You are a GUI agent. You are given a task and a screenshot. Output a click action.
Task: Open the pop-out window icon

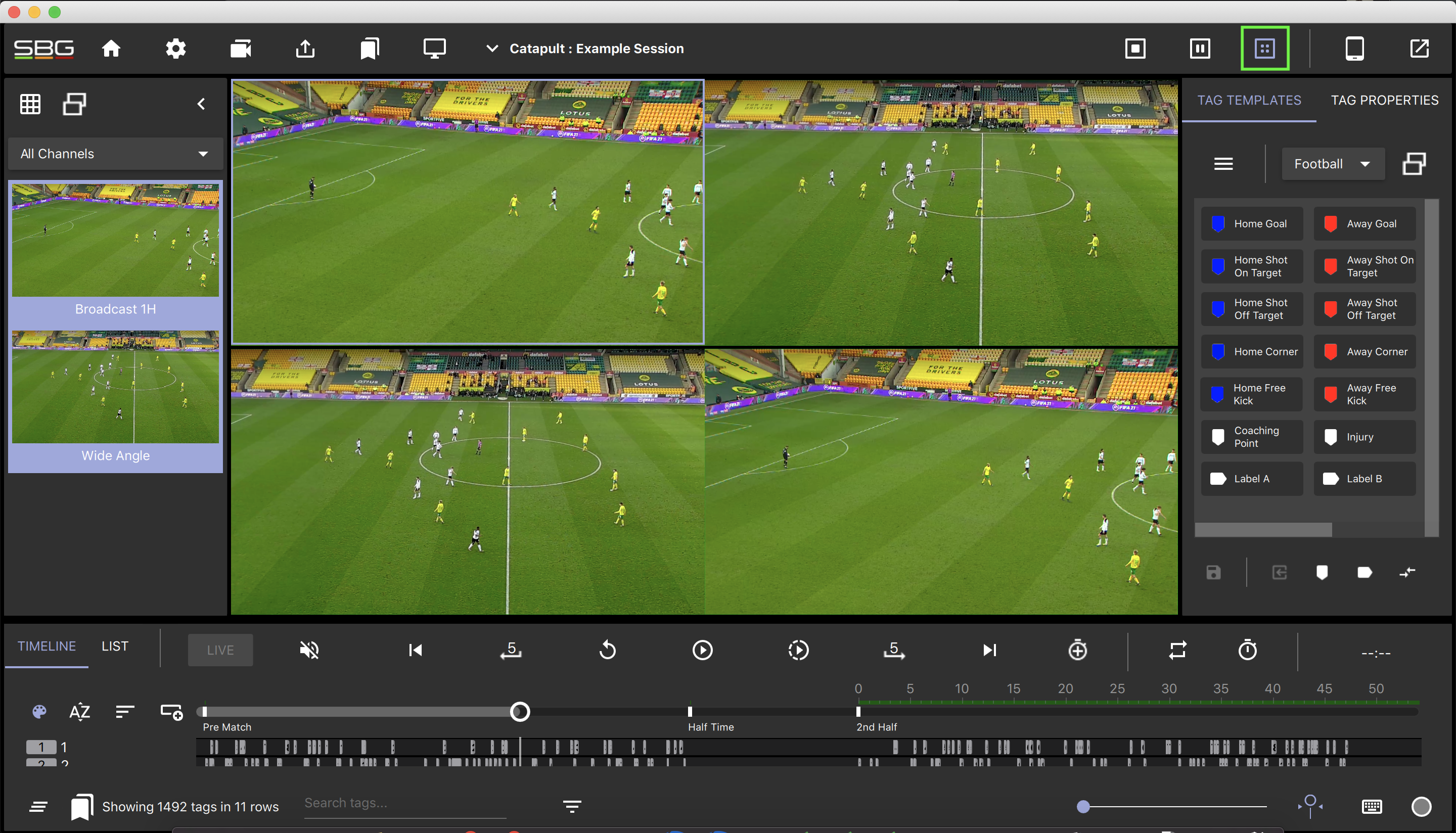(x=1420, y=49)
